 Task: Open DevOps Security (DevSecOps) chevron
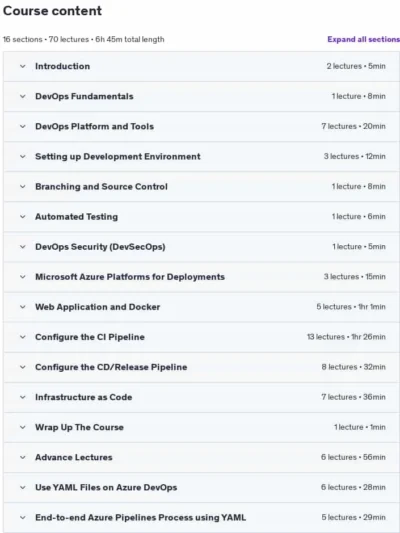[23, 247]
